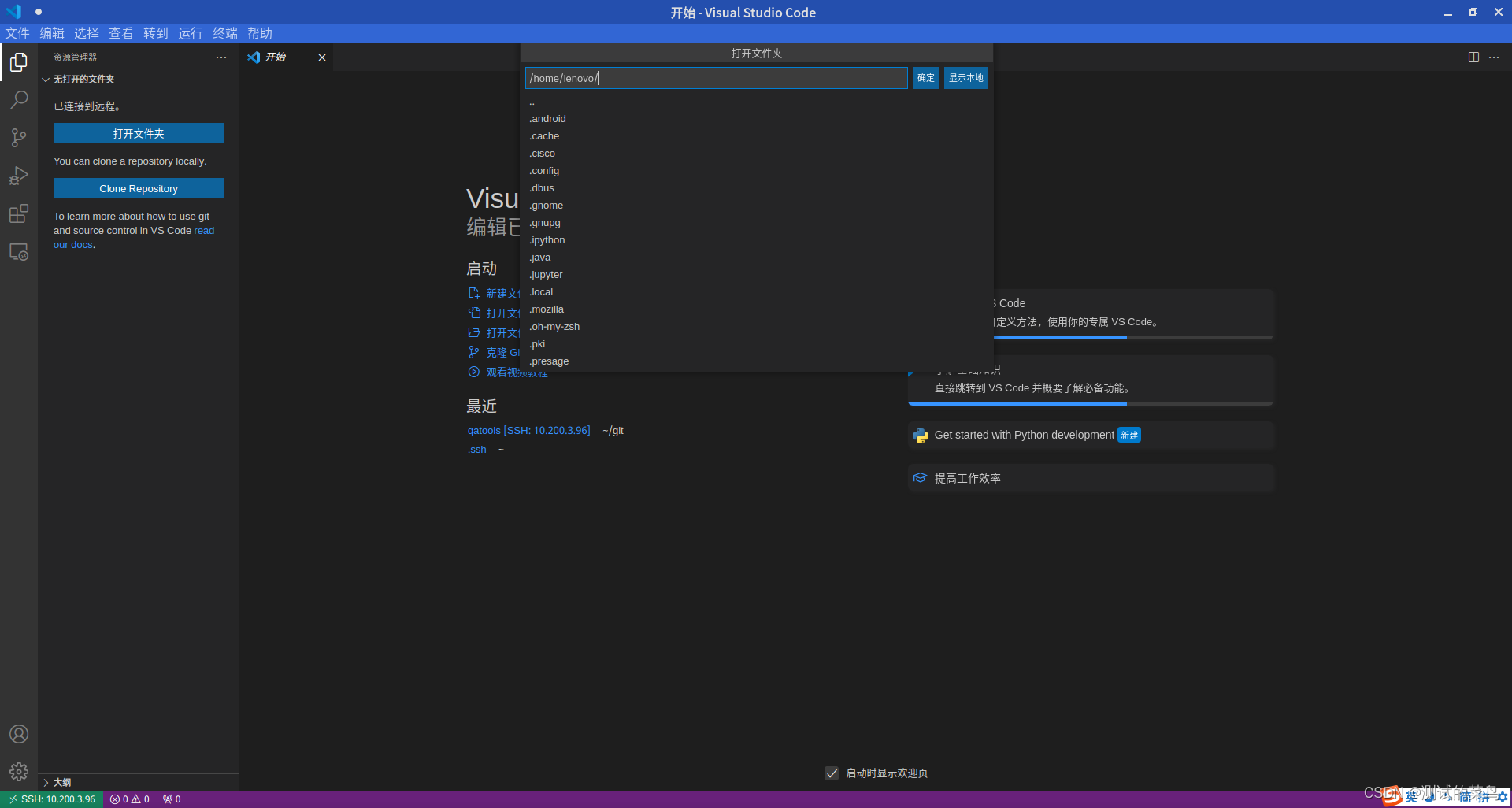1512x808 pixels.
Task: Select the .jupyter folder entry
Action: pyautogui.click(x=757, y=275)
